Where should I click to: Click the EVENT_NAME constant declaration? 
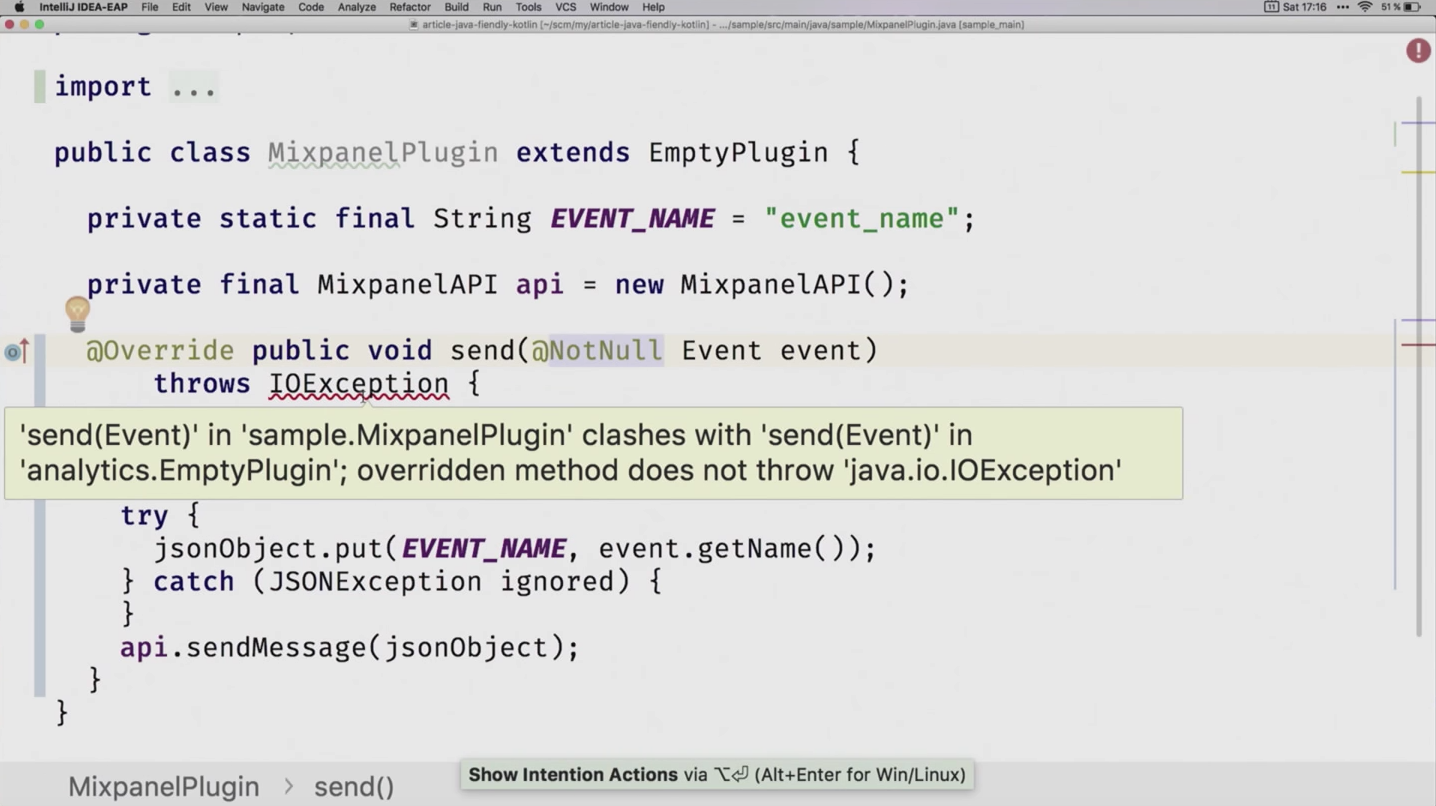coord(632,219)
